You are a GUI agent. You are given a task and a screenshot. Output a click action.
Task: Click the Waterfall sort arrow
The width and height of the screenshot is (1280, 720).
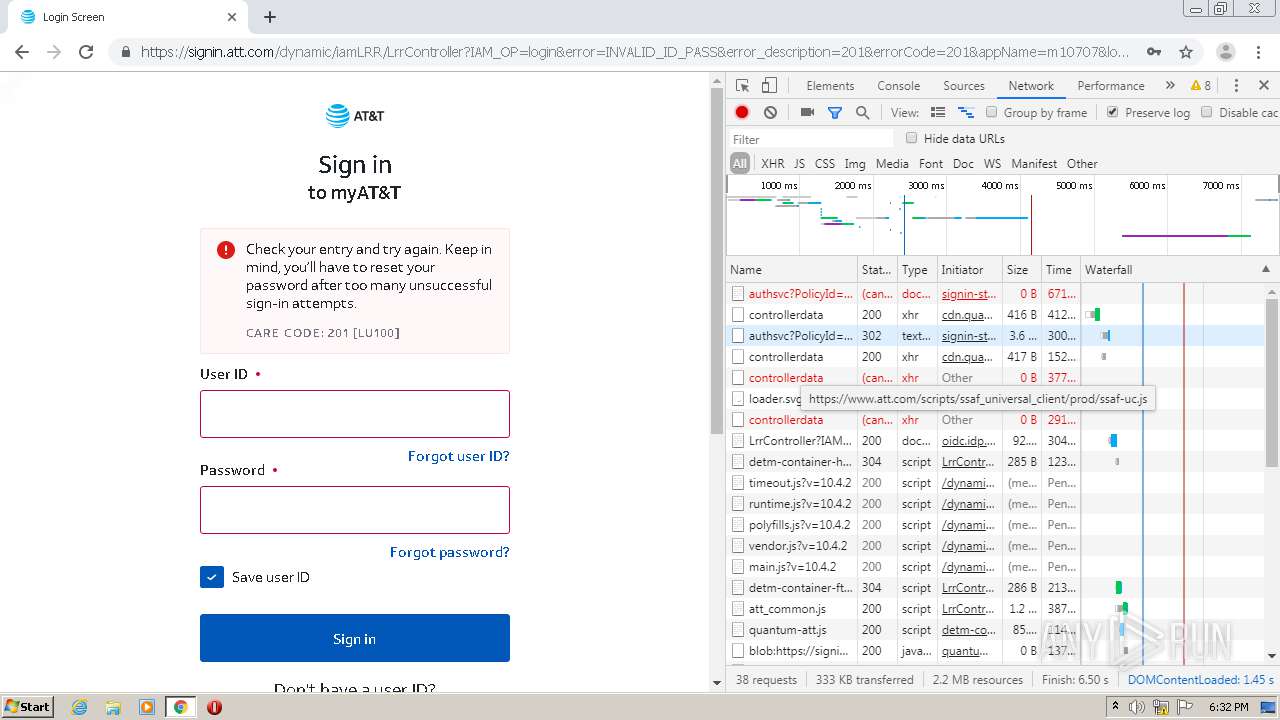tap(1266, 269)
